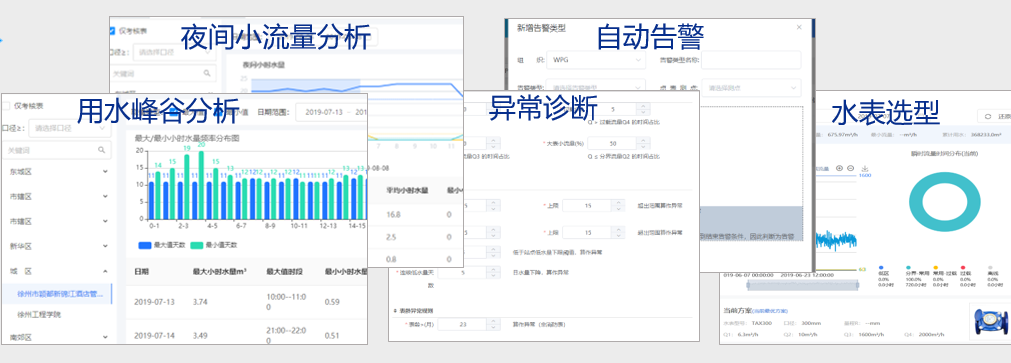1011x363 pixels.
Task: Collapse the 城区 tree node
Action: pyautogui.click(x=105, y=271)
